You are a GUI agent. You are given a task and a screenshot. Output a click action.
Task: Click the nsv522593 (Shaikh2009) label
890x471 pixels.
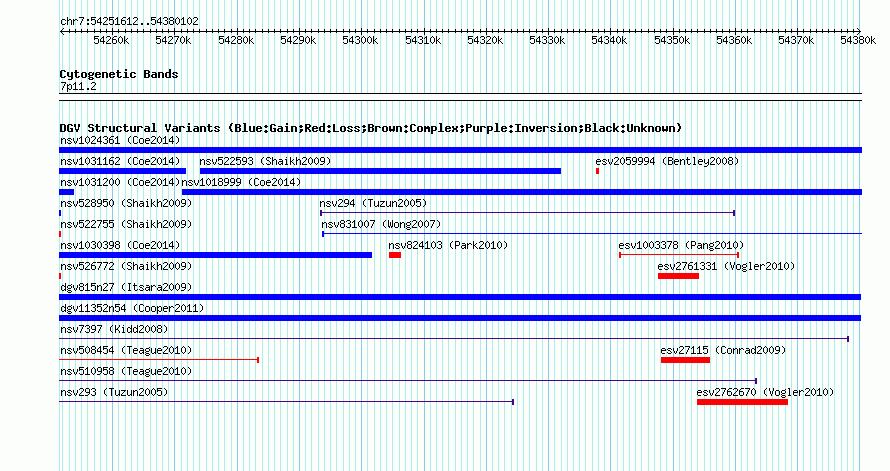265,161
